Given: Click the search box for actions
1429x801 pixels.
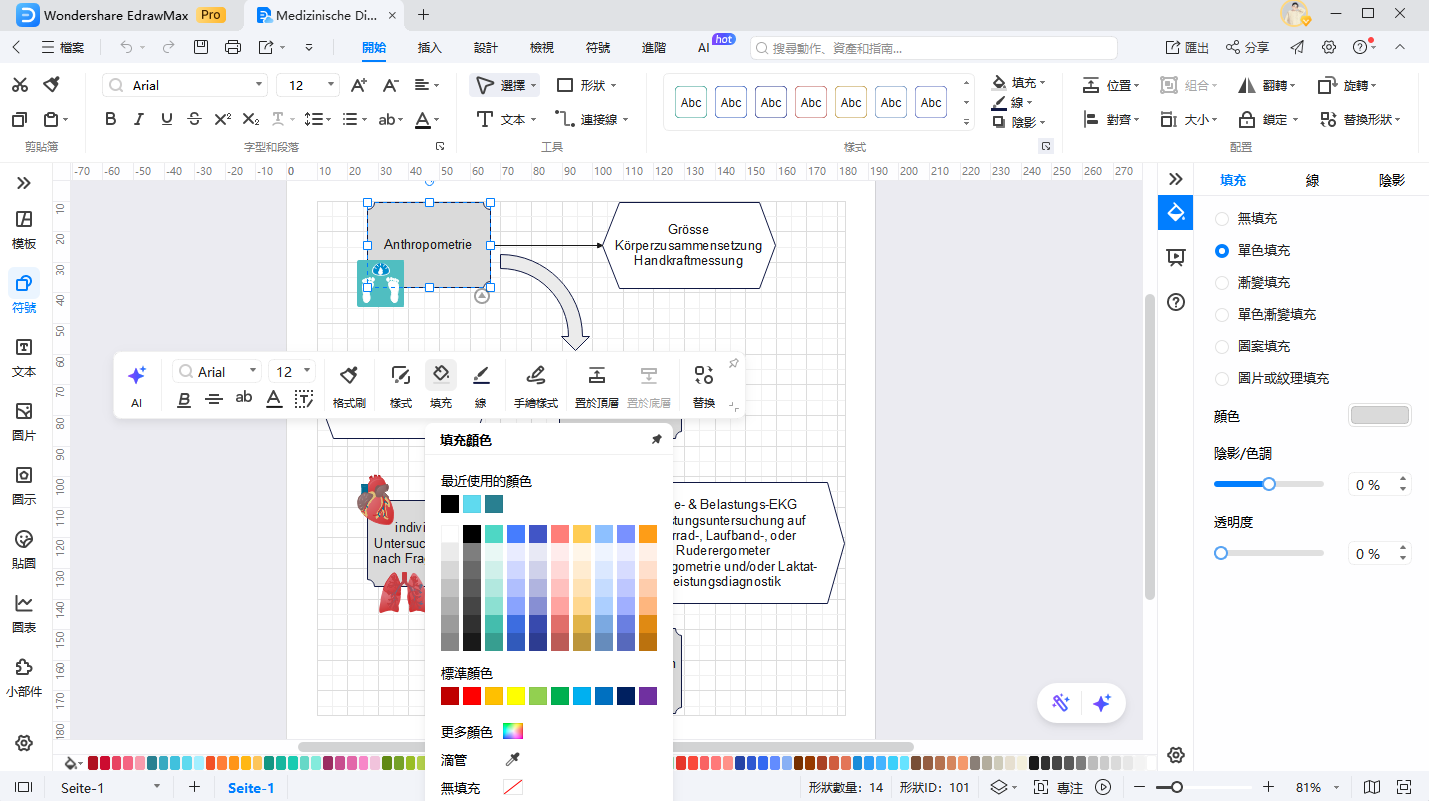Looking at the screenshot, I should tap(933, 48).
